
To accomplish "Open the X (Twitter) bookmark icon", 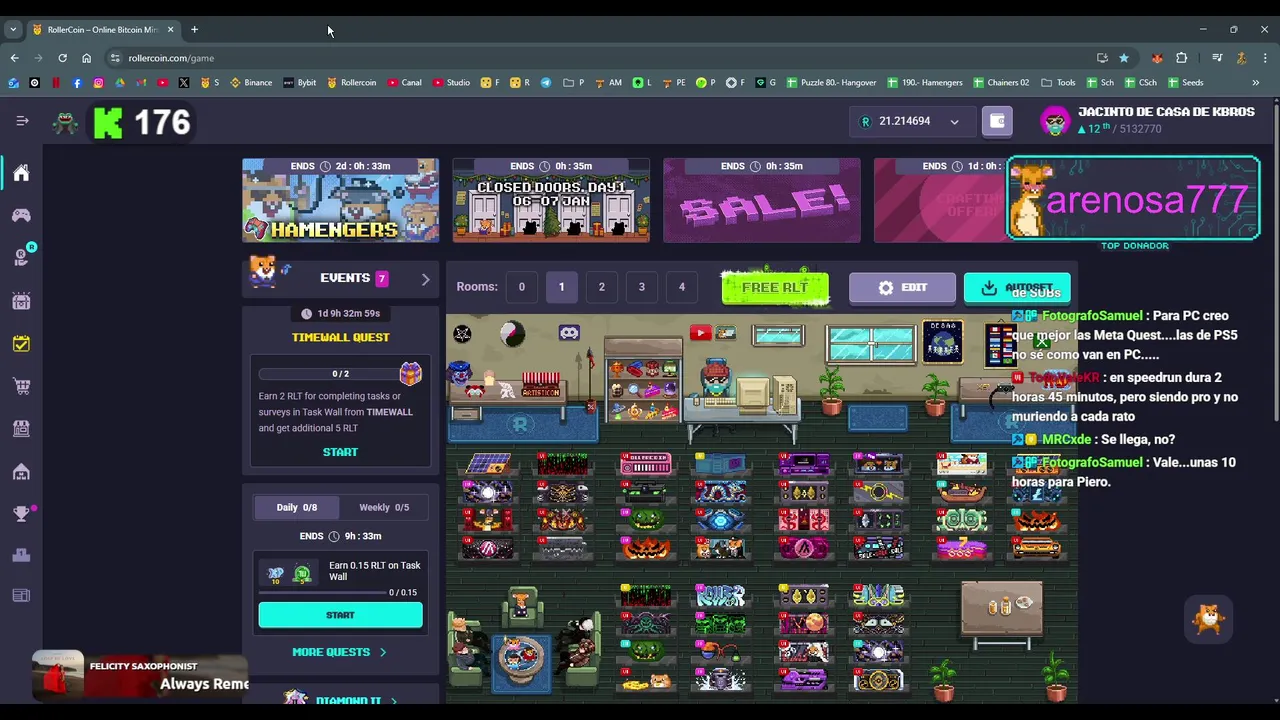I will (183, 83).
